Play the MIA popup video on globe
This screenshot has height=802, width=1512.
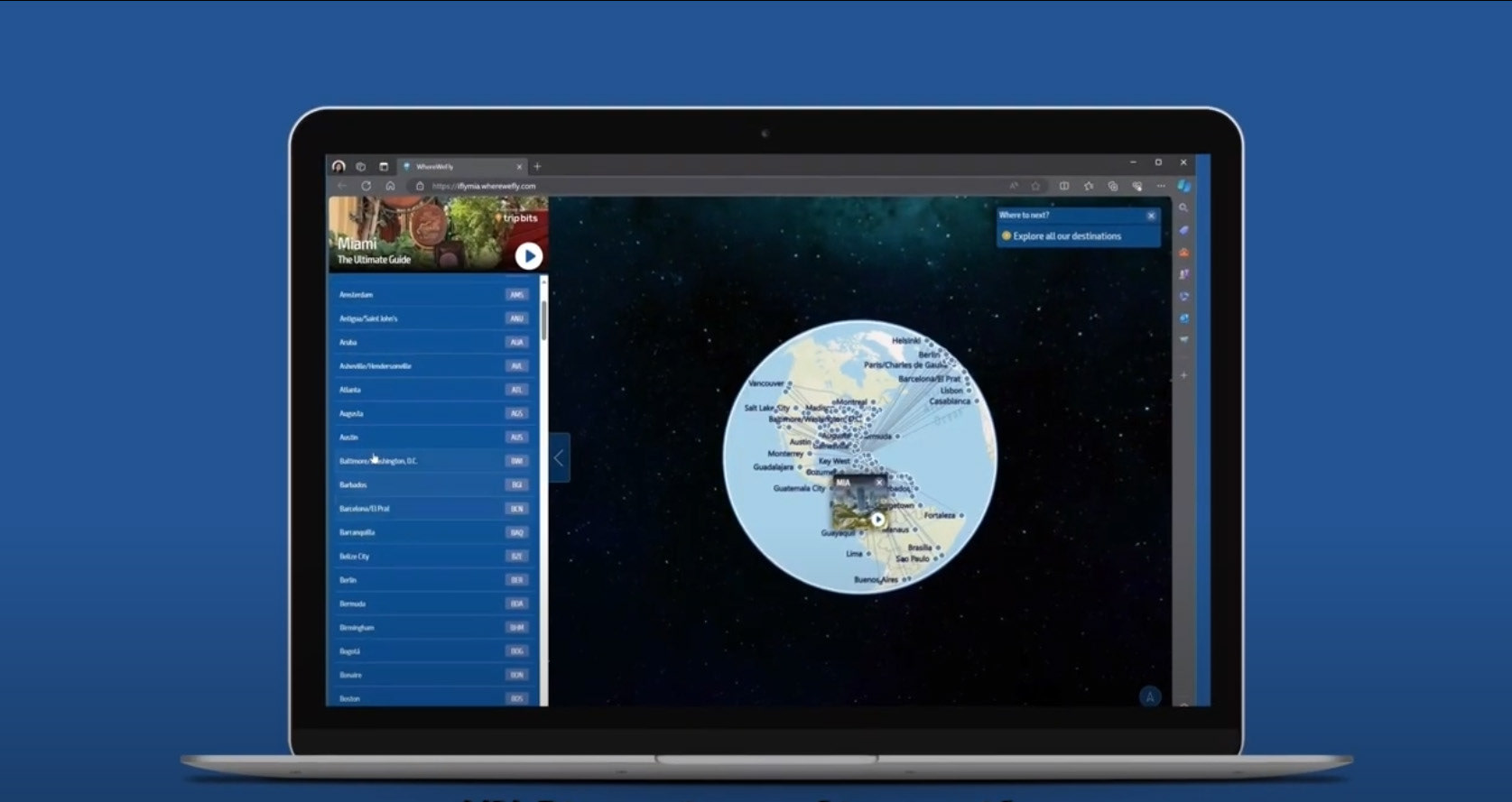877,520
